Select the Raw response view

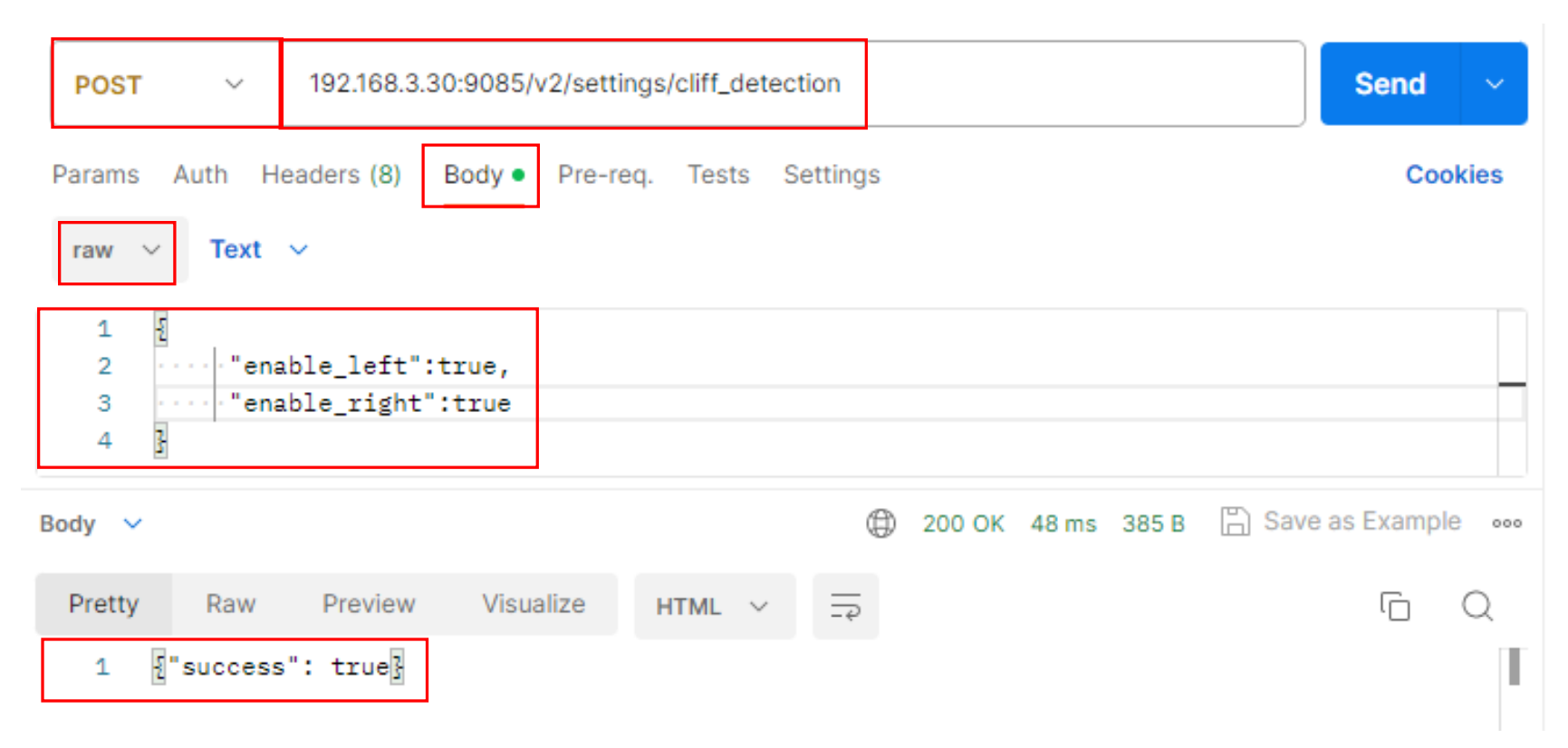(x=230, y=604)
